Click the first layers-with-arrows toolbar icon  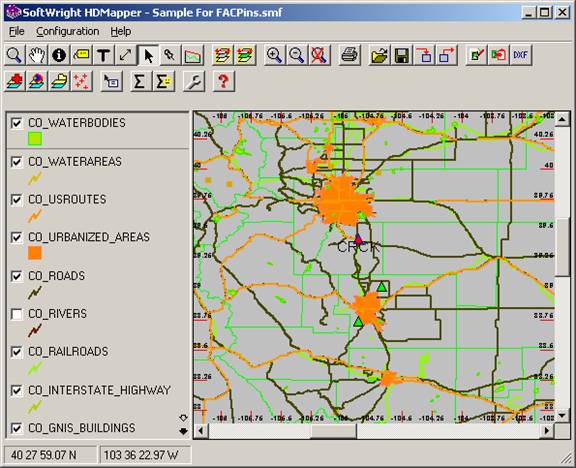pyautogui.click(x=222, y=55)
